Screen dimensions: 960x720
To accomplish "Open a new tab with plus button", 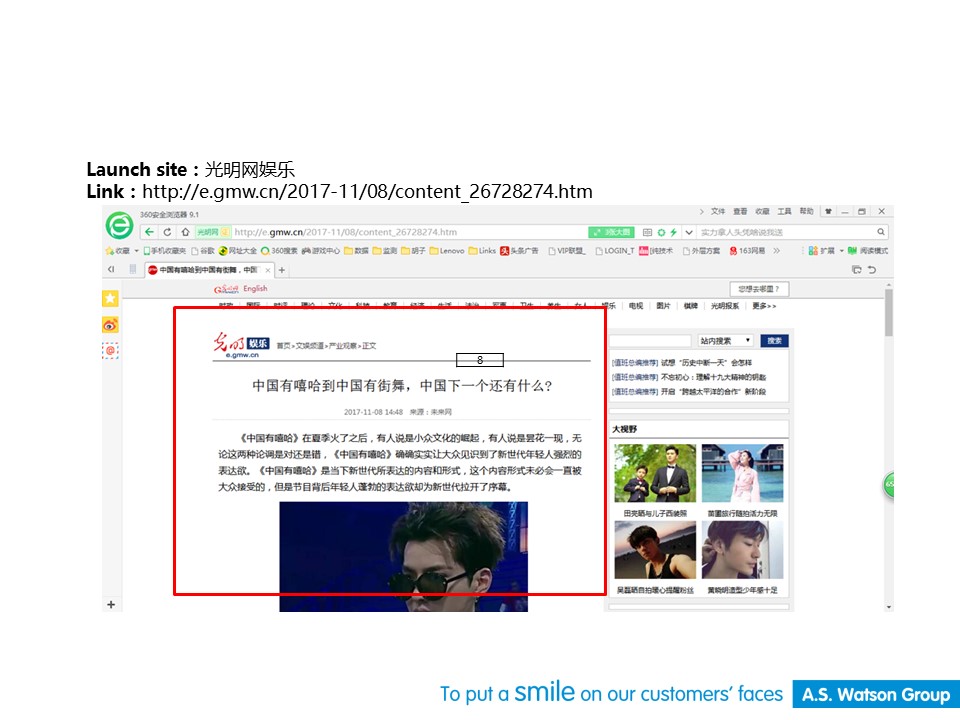I will pos(282,270).
